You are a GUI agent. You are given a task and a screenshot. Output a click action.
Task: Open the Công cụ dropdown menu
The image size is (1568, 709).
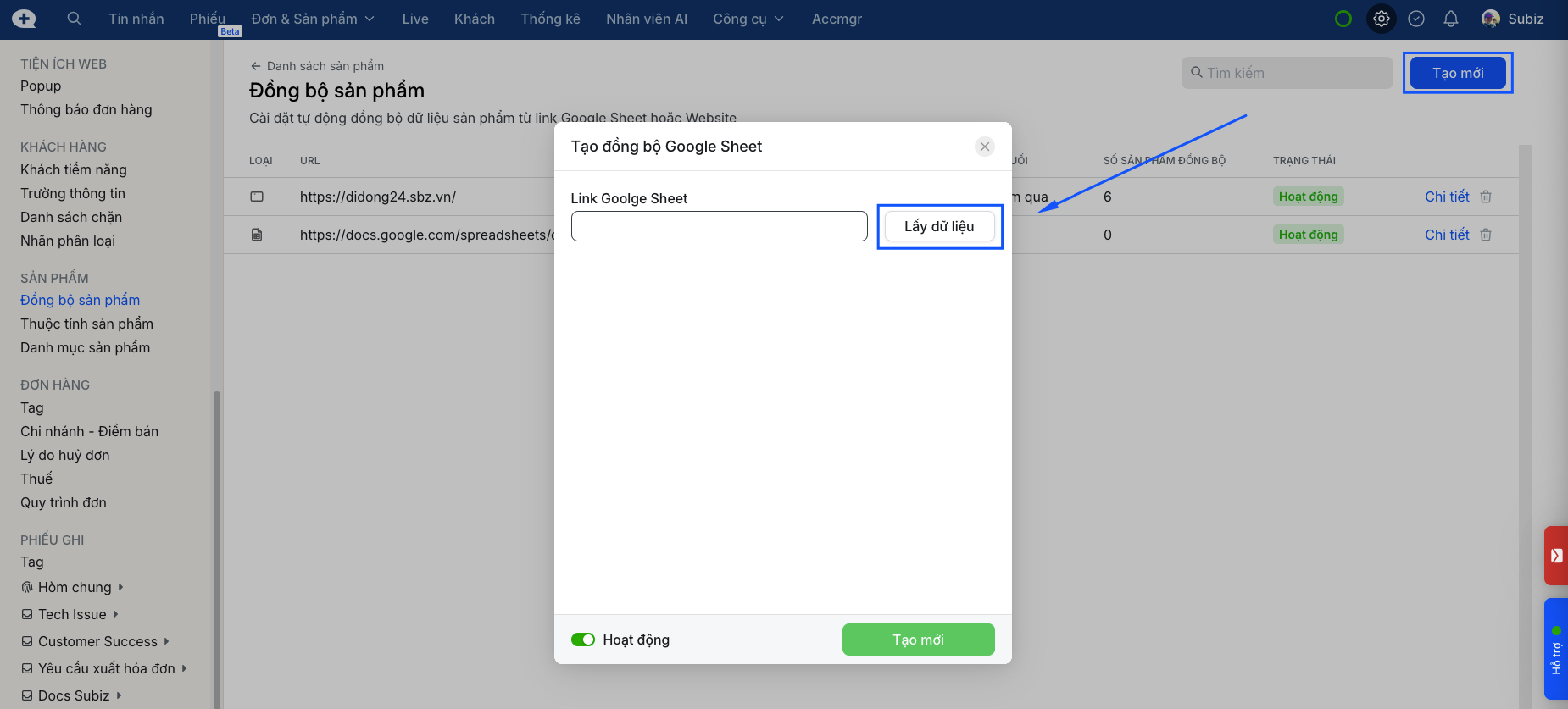[x=748, y=19]
